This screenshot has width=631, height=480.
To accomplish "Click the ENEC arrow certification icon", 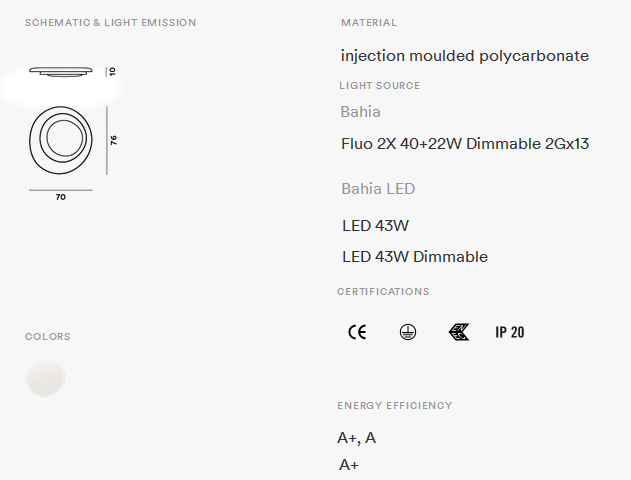I will tap(459, 332).
